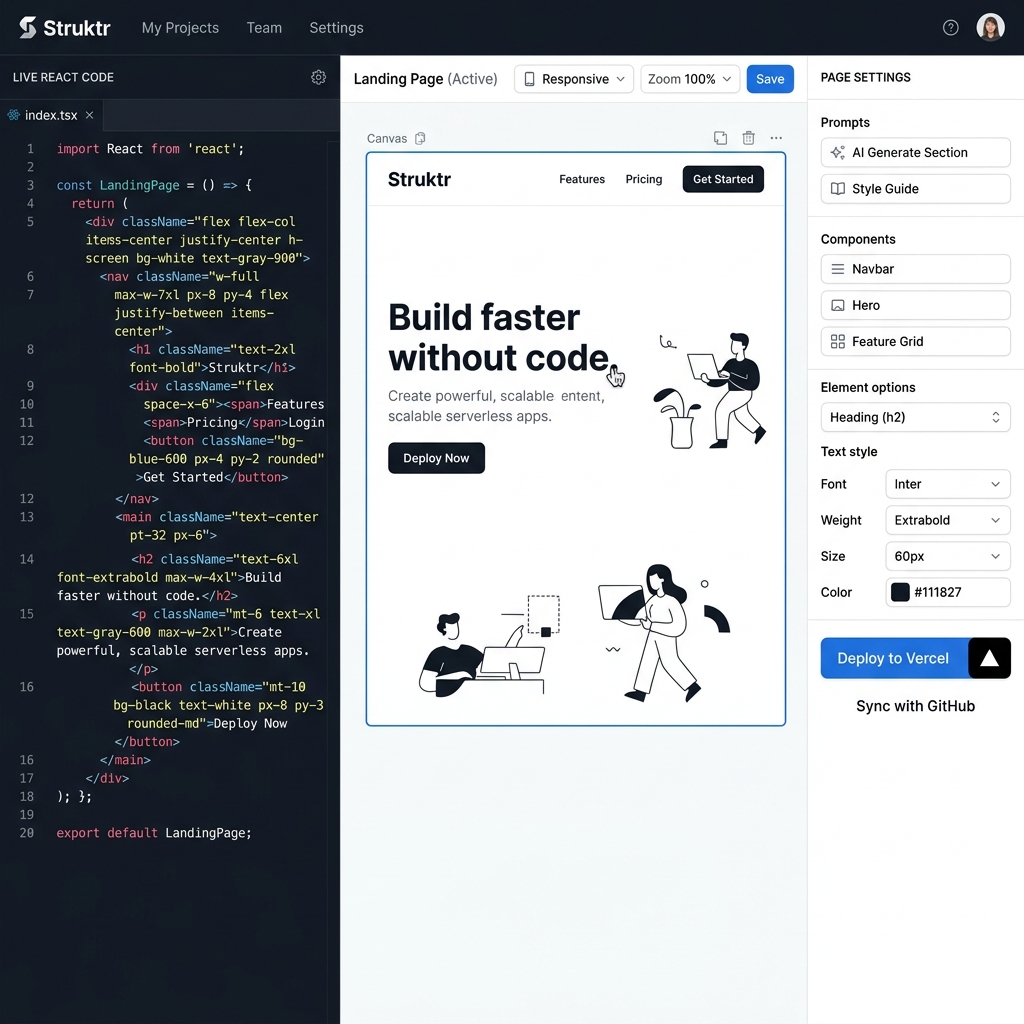Select the Heading (h2) element stepper
Screen dimensions: 1024x1024
pos(916,417)
